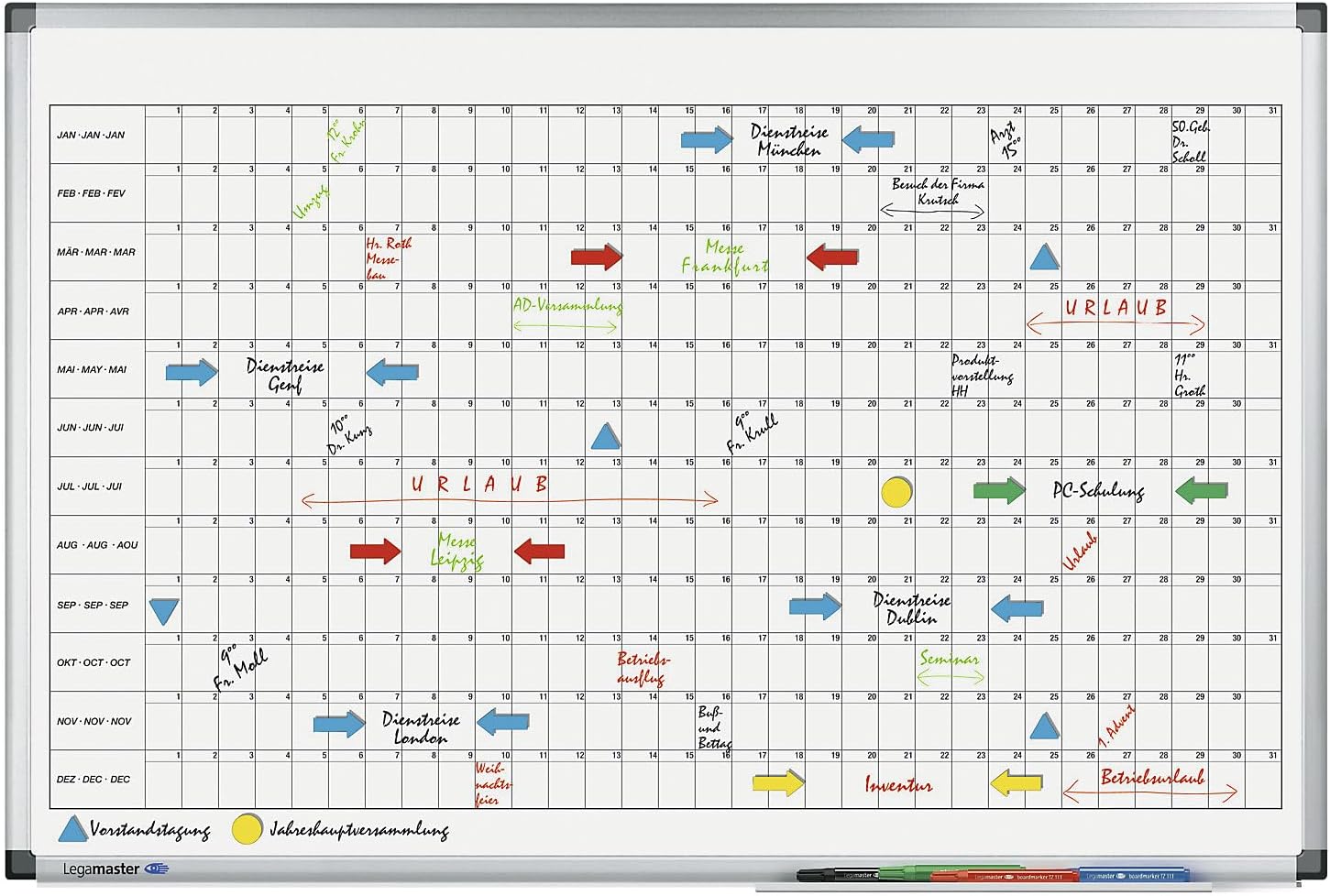Pick the blue board marker in the tray
1330x896 pixels.
coord(1133,874)
